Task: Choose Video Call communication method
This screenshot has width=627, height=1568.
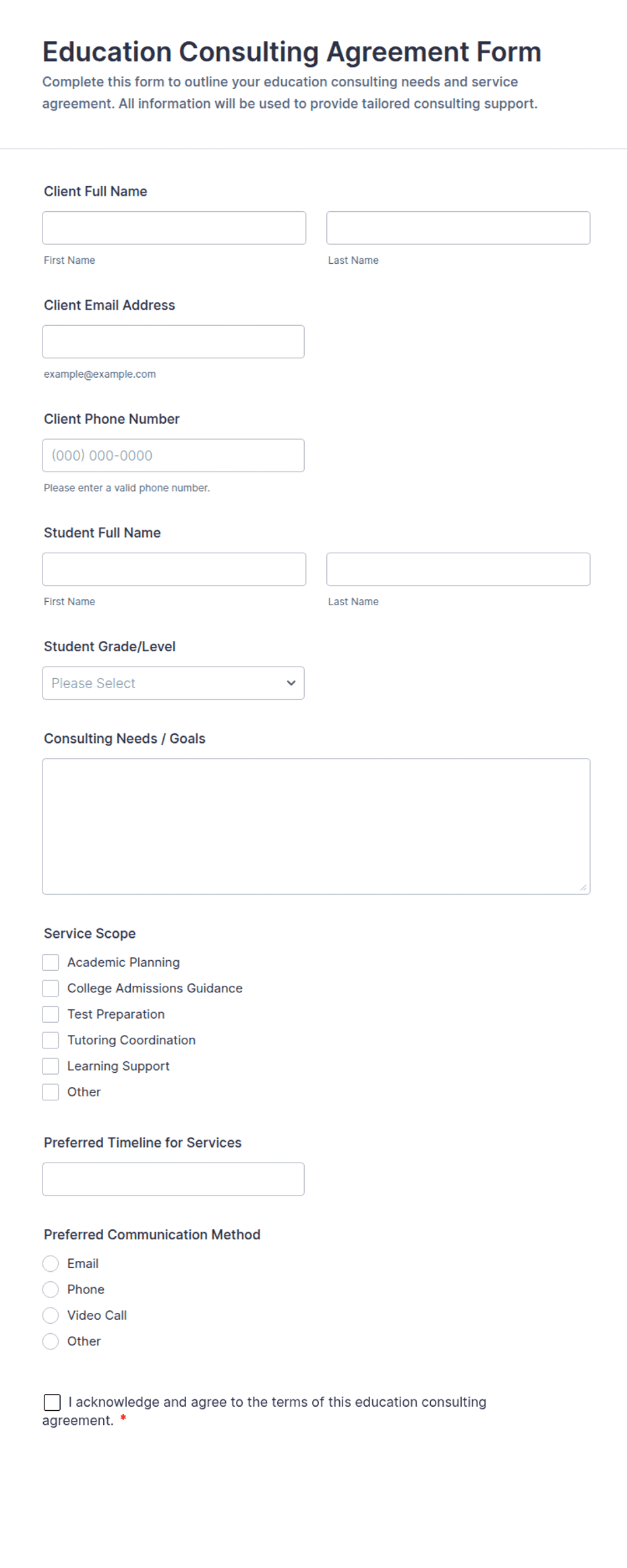Action: tap(51, 1316)
